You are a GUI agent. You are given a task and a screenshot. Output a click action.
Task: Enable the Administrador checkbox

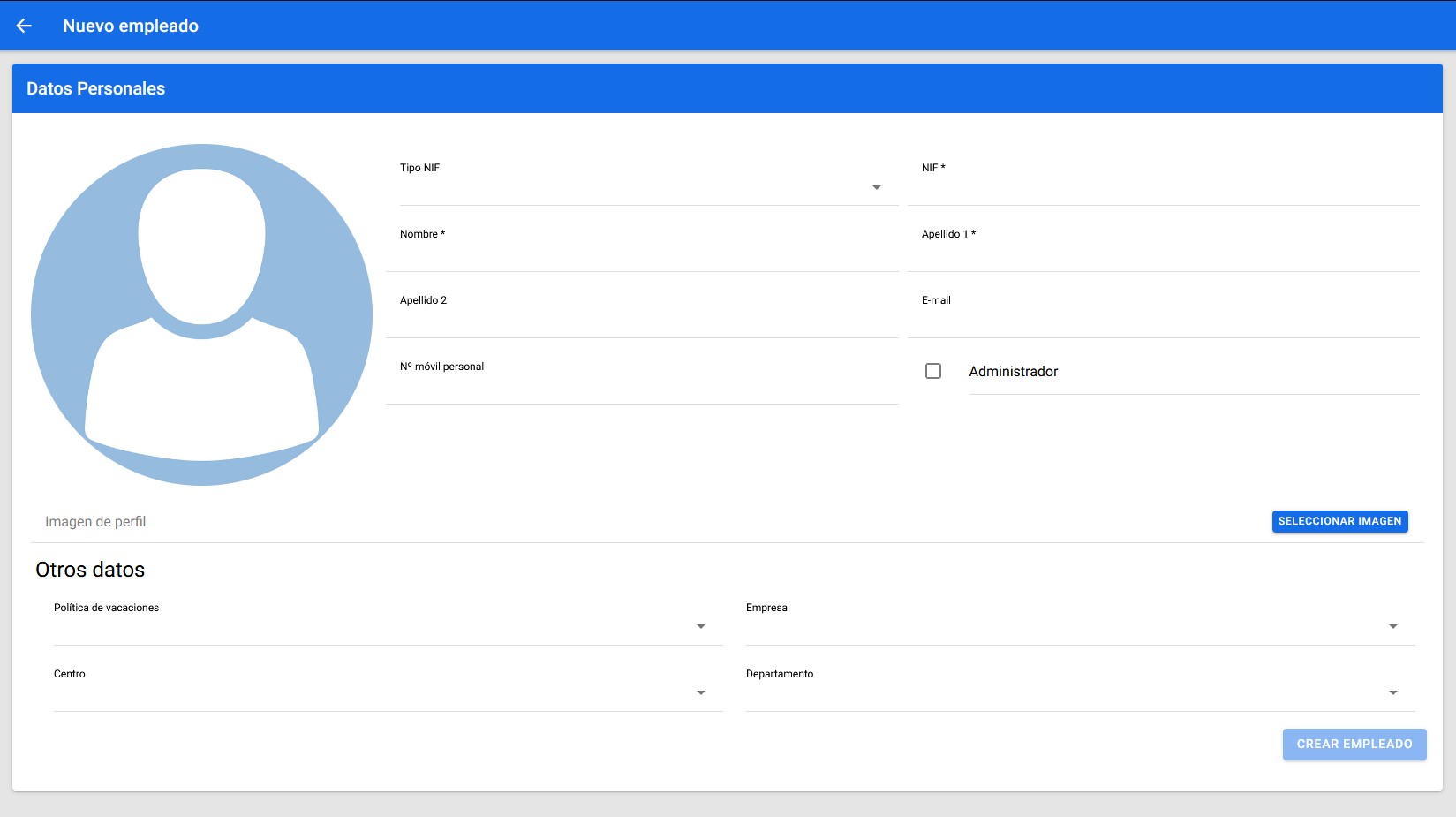(x=932, y=371)
